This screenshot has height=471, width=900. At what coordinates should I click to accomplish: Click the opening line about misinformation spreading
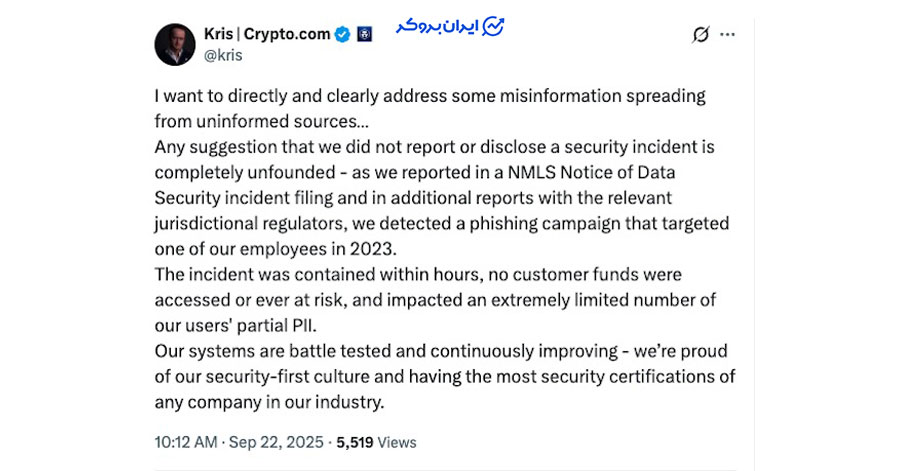[430, 96]
